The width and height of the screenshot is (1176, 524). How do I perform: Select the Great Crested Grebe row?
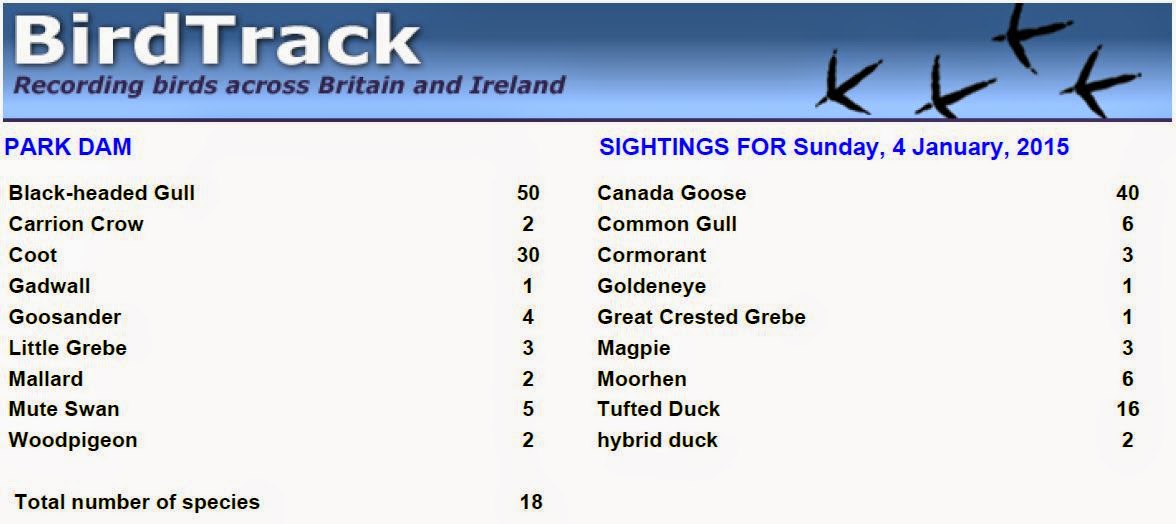pyautogui.click(x=868, y=316)
